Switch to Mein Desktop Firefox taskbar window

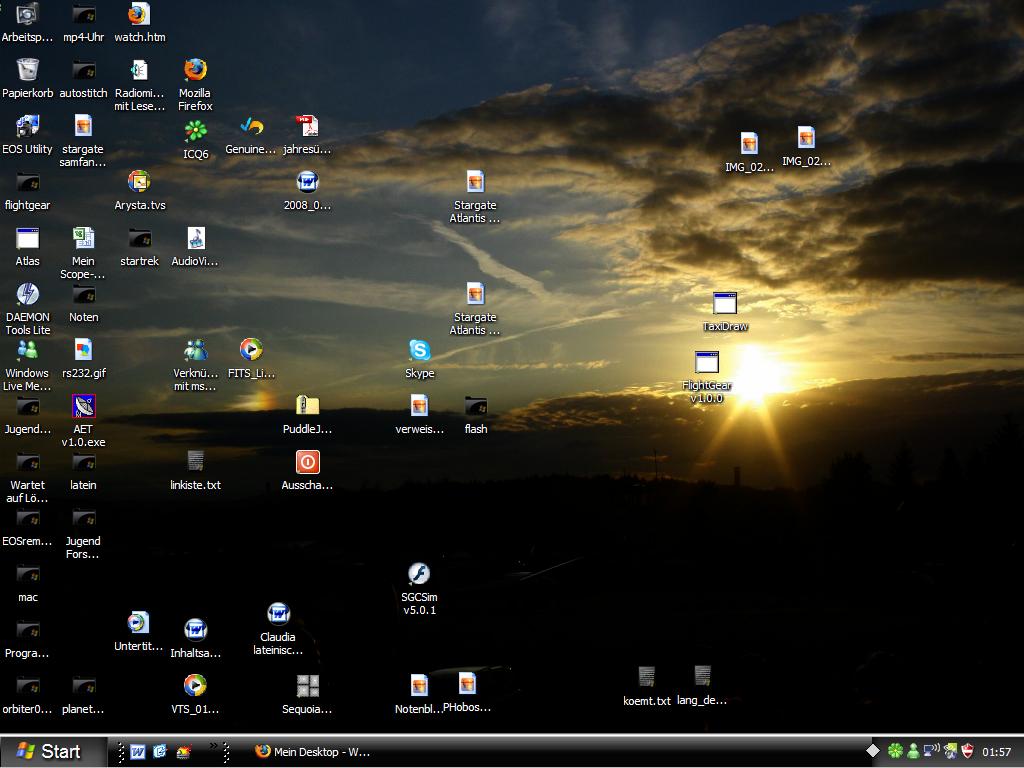click(x=313, y=752)
